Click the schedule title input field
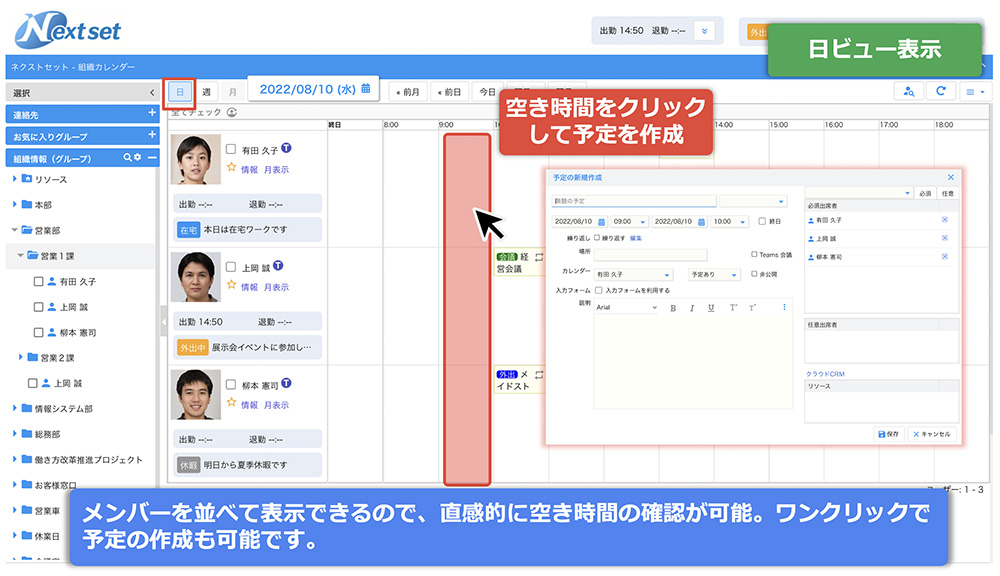The width and height of the screenshot is (1000, 576). 634,201
